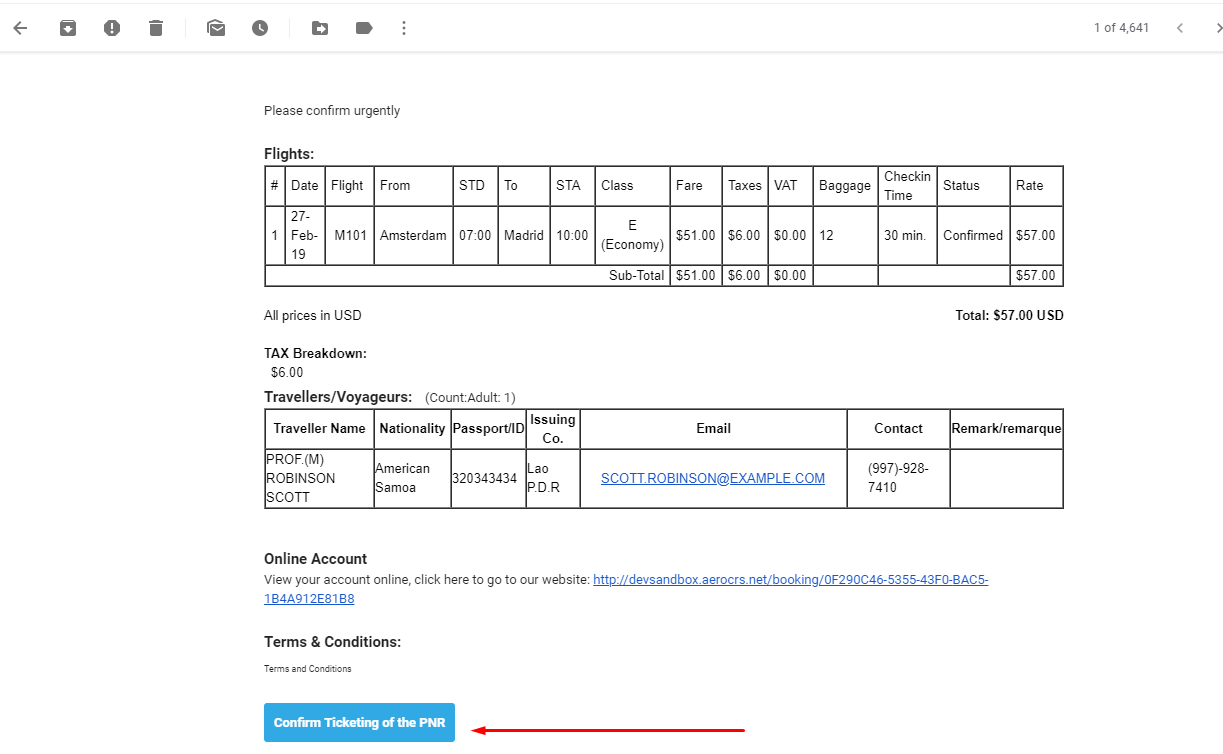Click the '1 of 4,641' counter

pos(1121,28)
